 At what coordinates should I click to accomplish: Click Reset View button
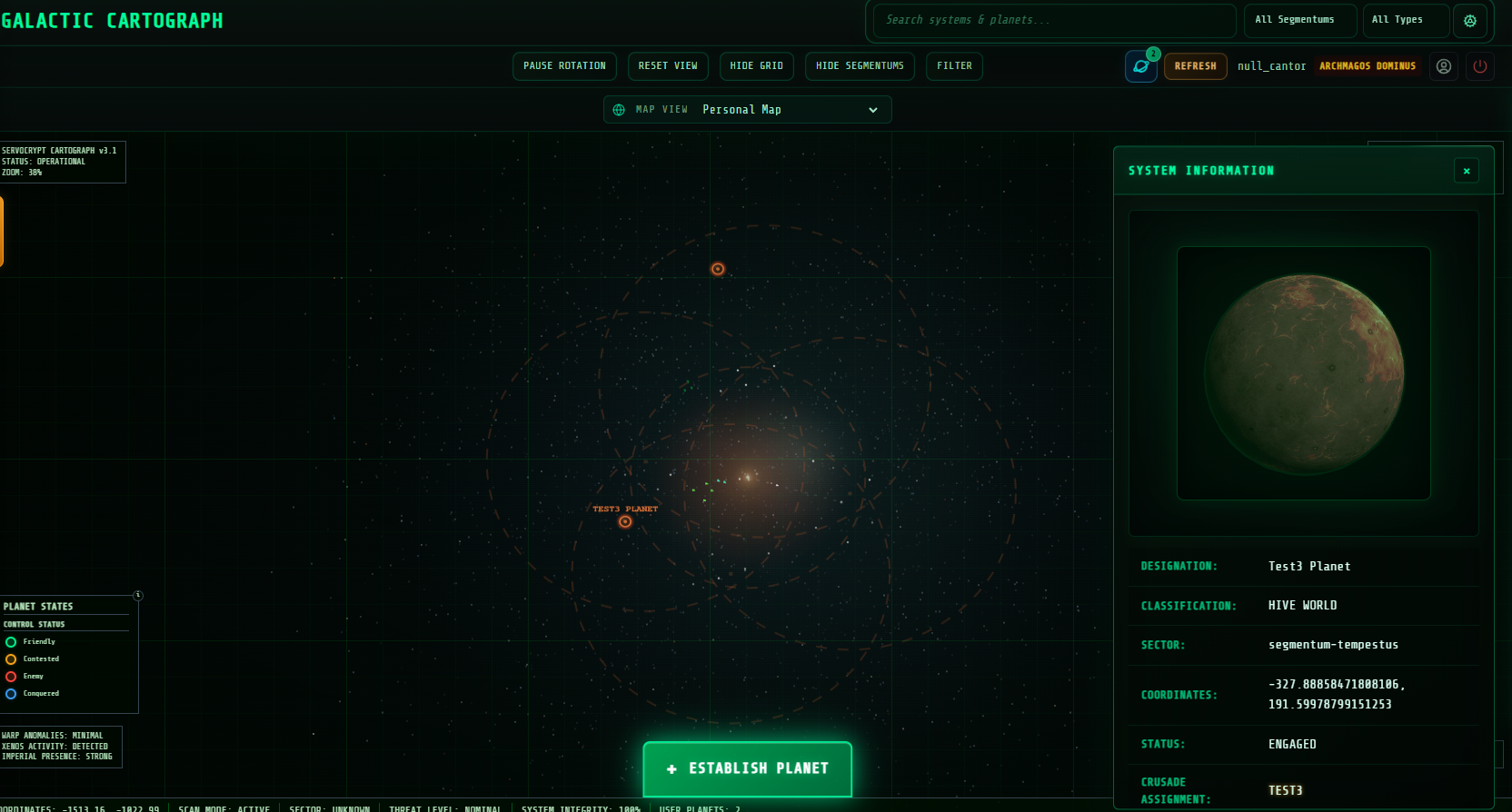click(x=668, y=66)
